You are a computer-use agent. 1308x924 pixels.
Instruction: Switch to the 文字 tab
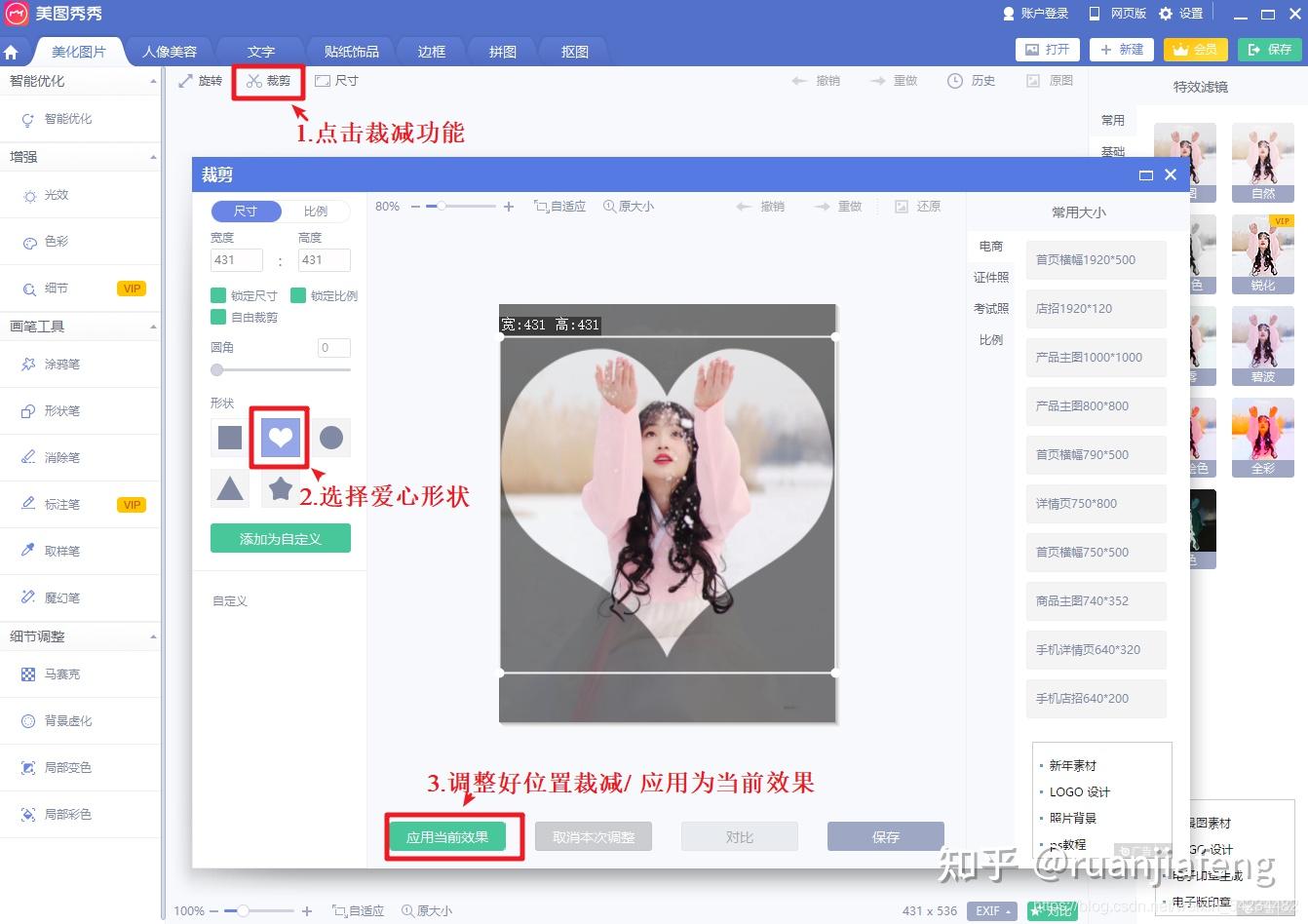point(260,52)
